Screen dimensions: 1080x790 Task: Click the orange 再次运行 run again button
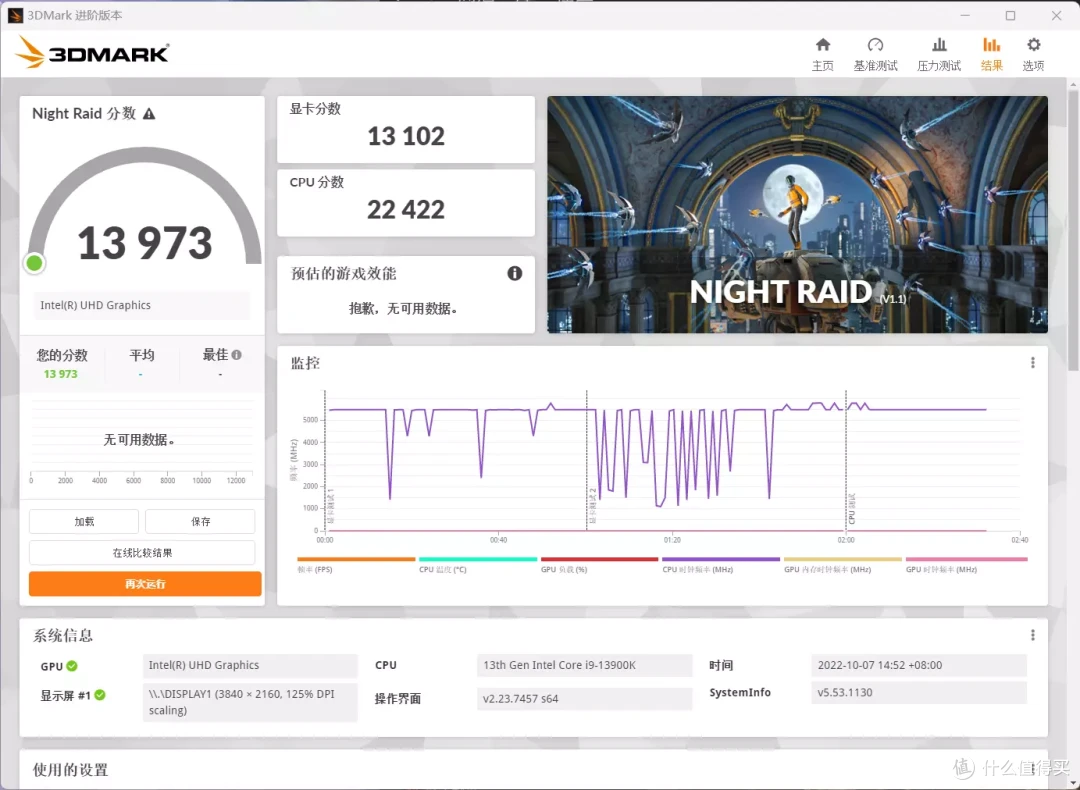tap(145, 583)
